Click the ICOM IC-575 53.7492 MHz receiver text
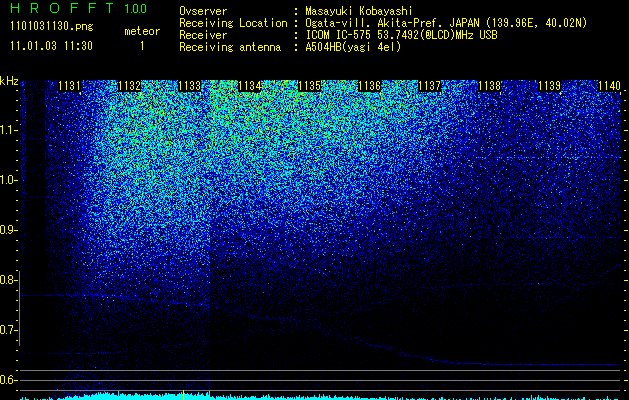The width and height of the screenshot is (629, 400). click(x=402, y=35)
